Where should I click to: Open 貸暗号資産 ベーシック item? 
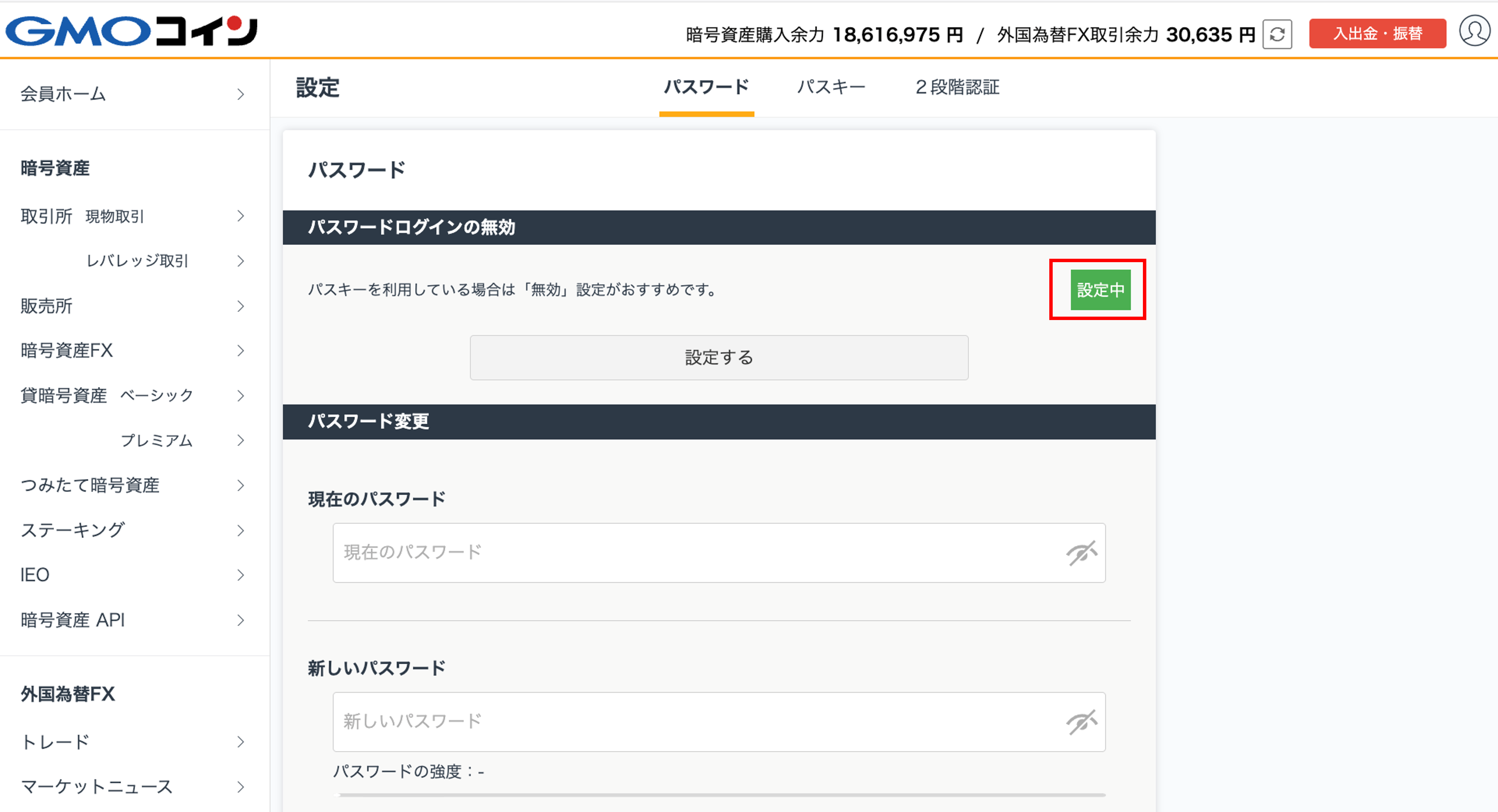click(134, 396)
